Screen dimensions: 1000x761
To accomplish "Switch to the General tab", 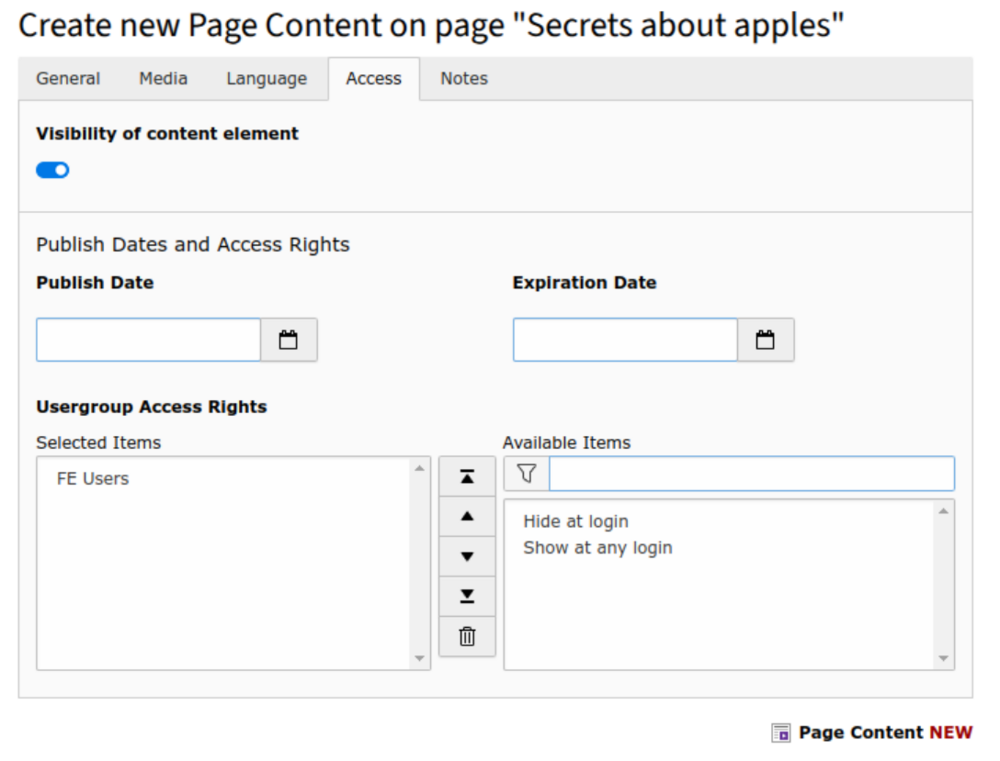I will (68, 79).
